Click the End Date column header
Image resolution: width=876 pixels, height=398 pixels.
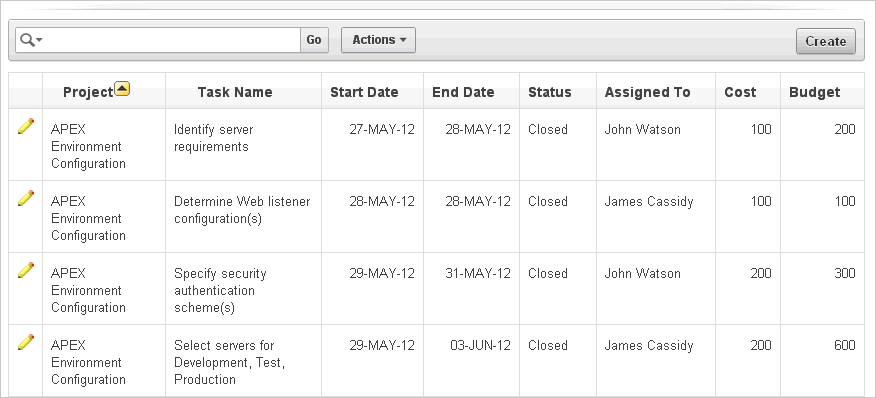tap(463, 92)
